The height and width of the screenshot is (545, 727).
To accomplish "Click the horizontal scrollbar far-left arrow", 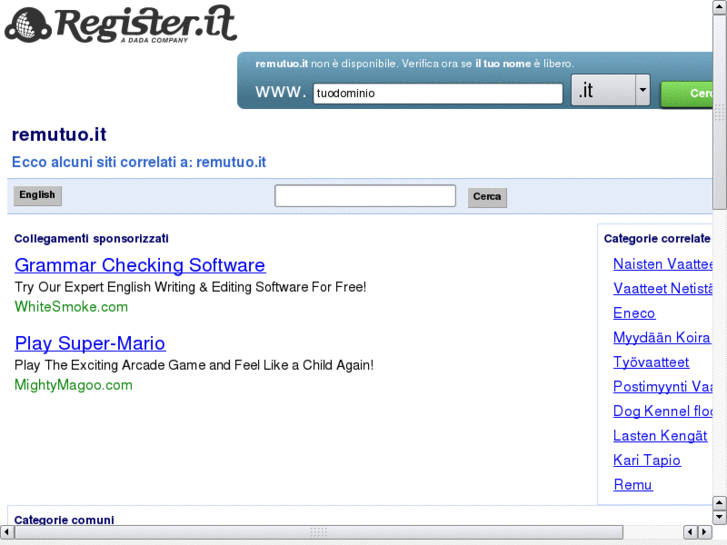I will tap(6, 532).
